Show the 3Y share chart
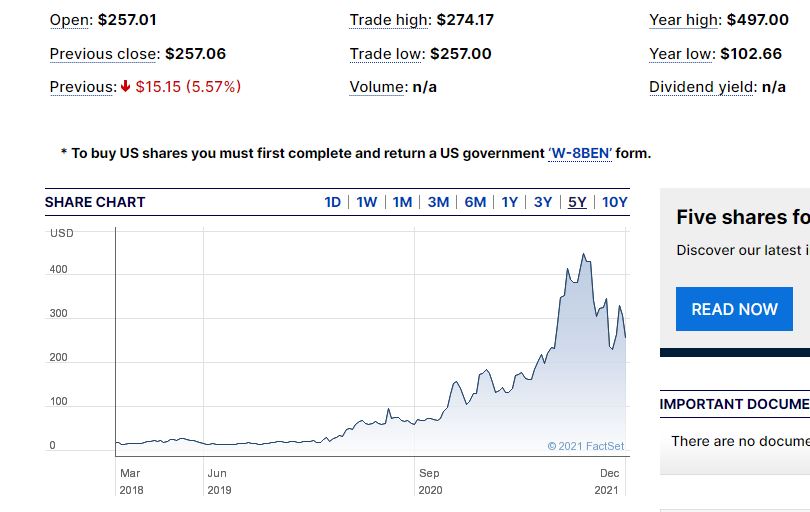This screenshot has width=810, height=512. pyautogui.click(x=543, y=202)
